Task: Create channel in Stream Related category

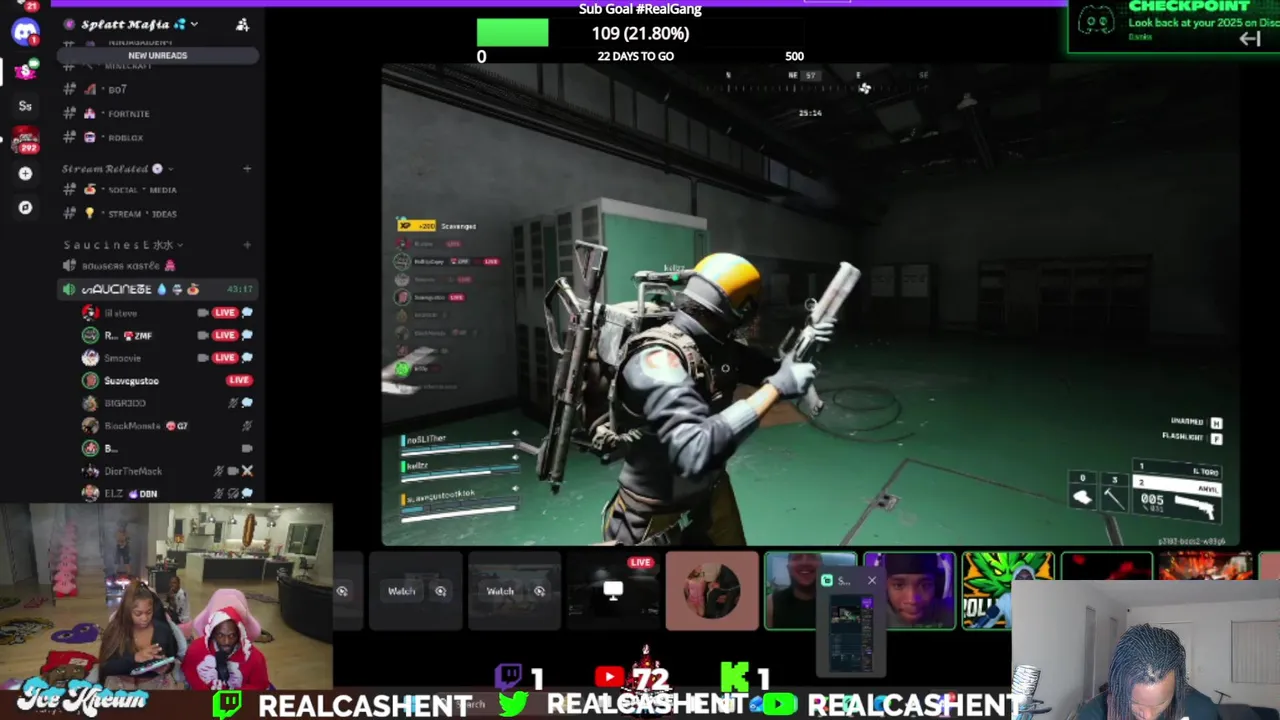Action: tap(247, 169)
